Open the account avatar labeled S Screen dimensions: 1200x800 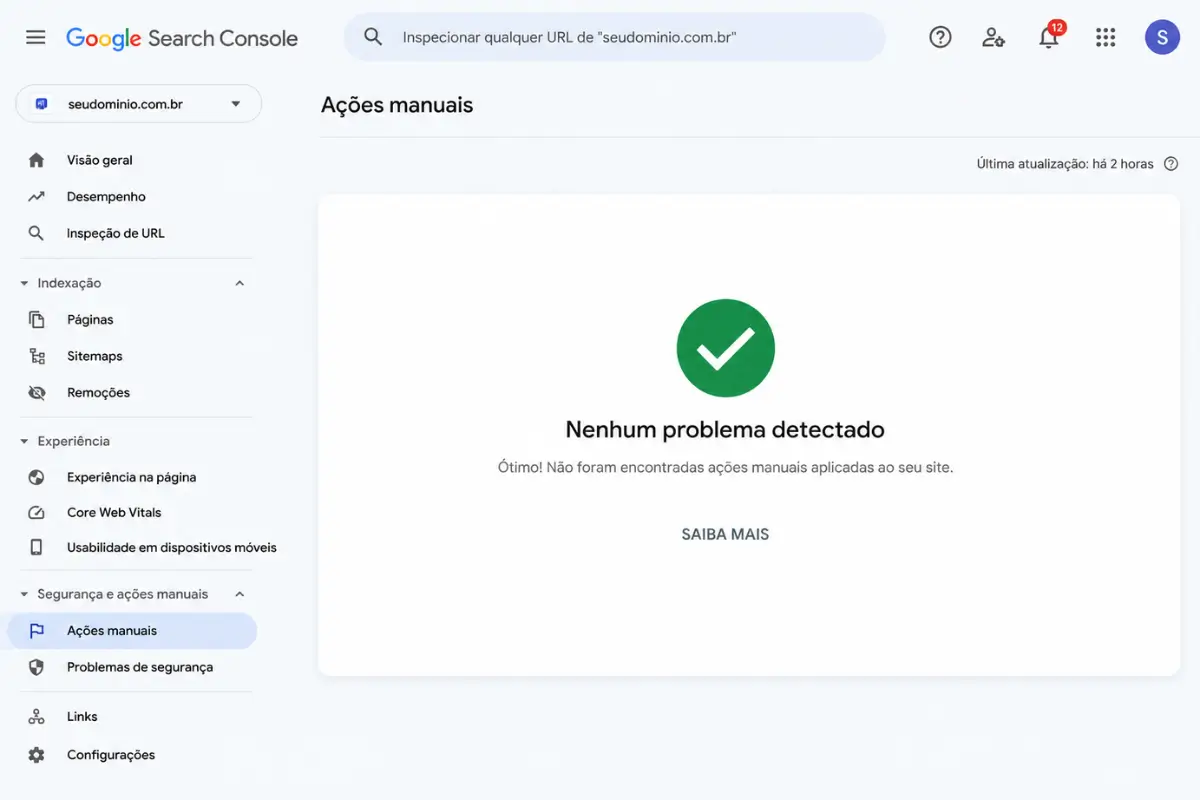coord(1162,37)
